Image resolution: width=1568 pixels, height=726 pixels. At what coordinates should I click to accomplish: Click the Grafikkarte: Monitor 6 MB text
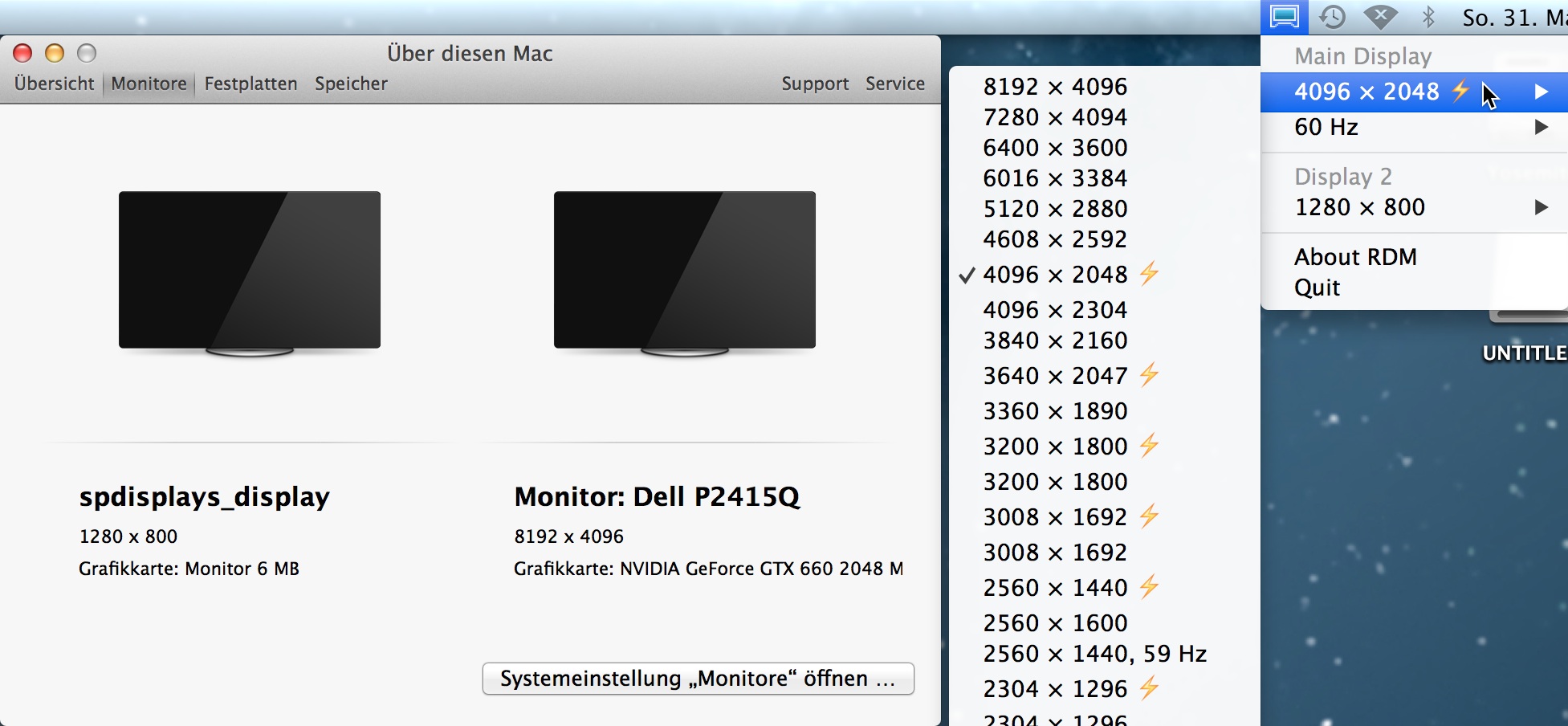coord(189,569)
